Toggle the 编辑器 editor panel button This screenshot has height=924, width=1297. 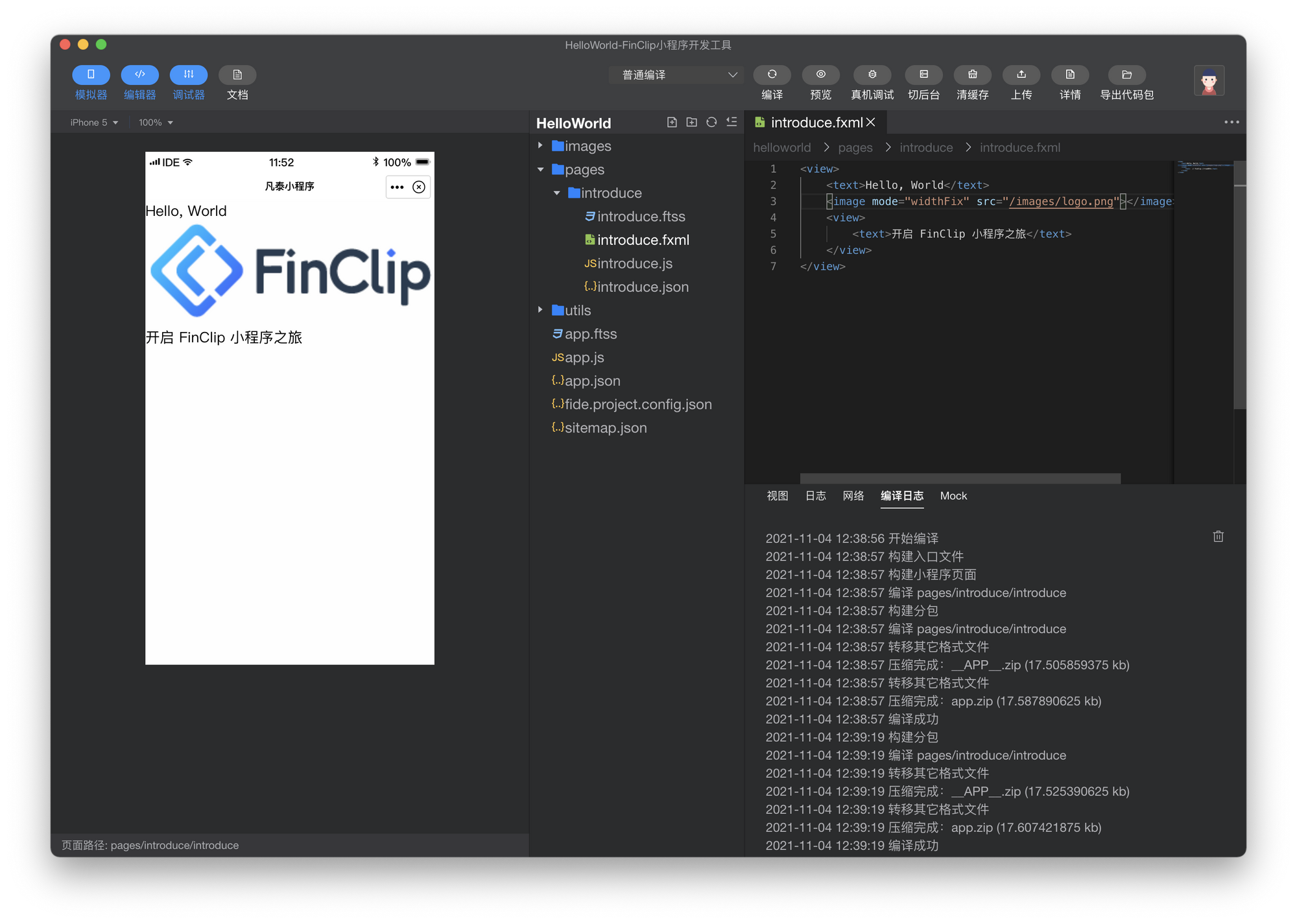(x=139, y=75)
